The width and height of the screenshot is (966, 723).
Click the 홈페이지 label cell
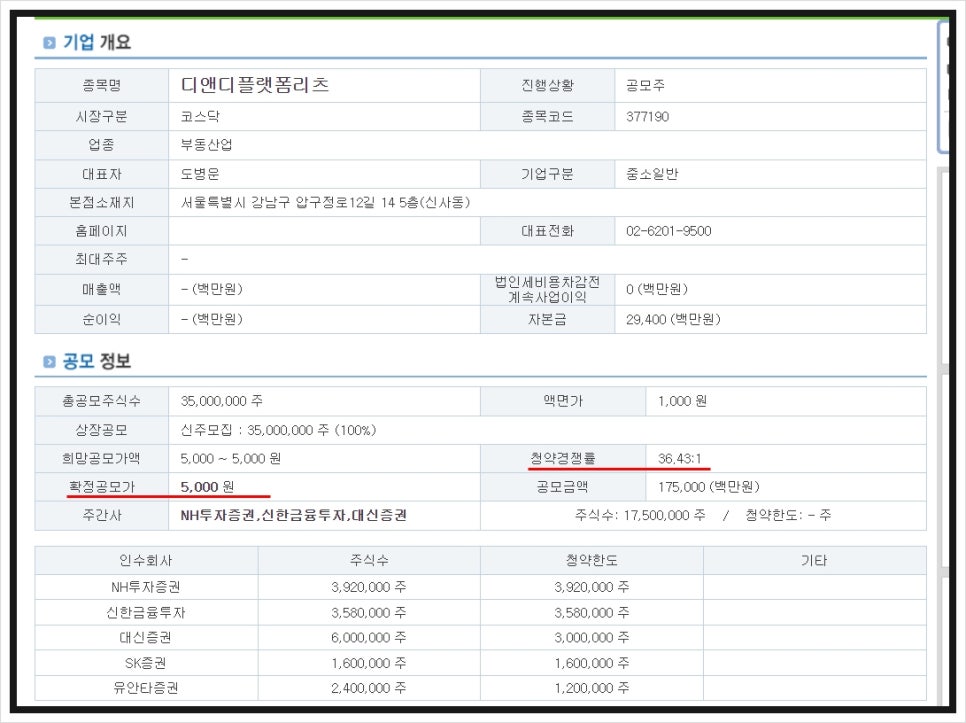[x=102, y=231]
